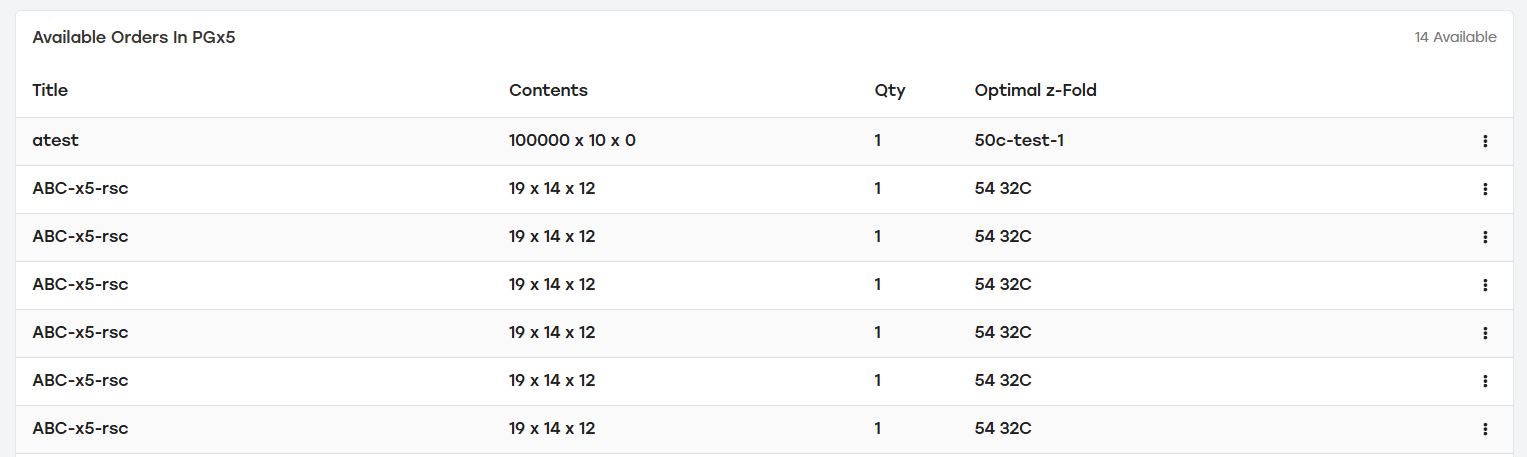Open options menu for fourth ABC-x5-rsc order
Image resolution: width=1527 pixels, height=457 pixels.
pos(1485,333)
